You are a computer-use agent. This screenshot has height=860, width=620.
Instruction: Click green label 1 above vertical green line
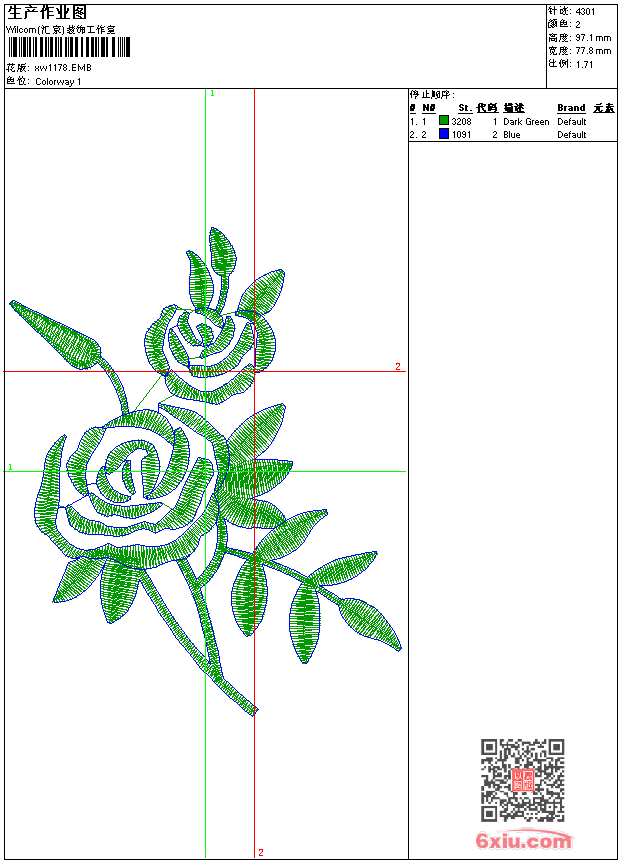click(212, 94)
